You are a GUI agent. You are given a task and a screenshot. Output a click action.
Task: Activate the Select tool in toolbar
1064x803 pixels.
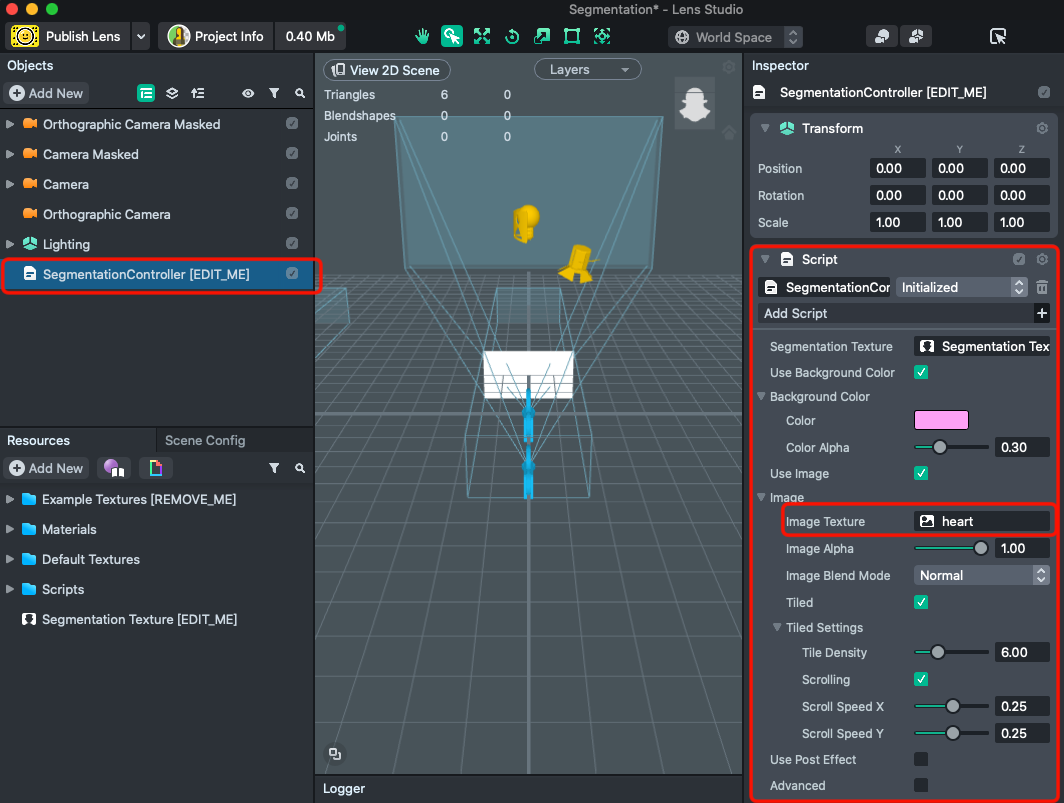[x=451, y=37]
